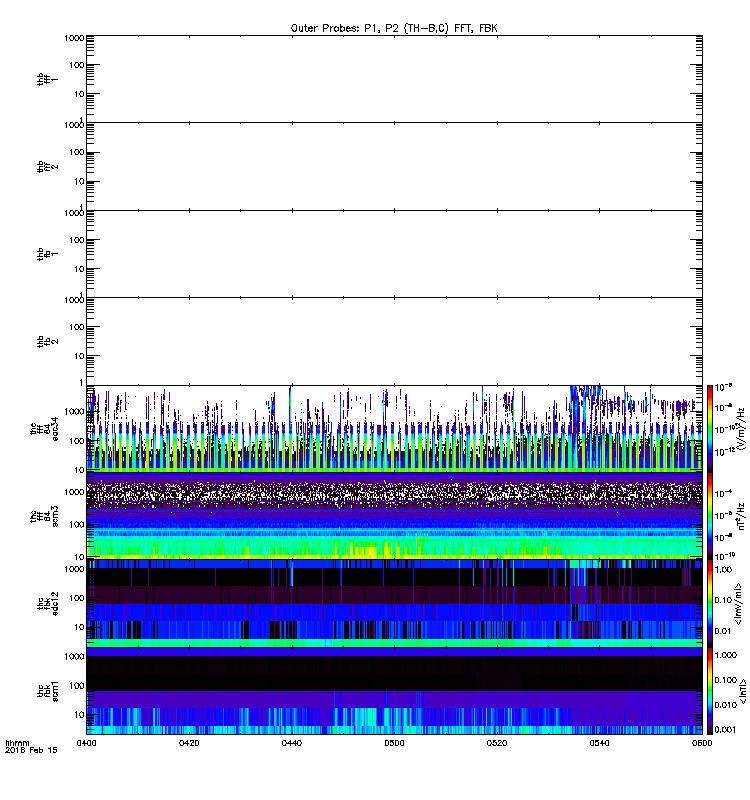
Task: Click the '(V/m)^2/Hz' color bar units label
Action: [x=741, y=429]
